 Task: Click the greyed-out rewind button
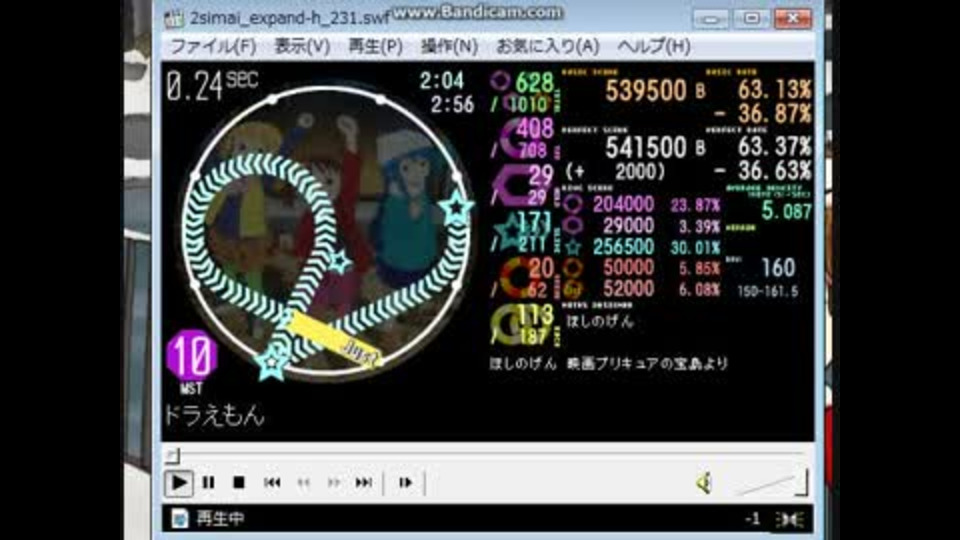303,483
